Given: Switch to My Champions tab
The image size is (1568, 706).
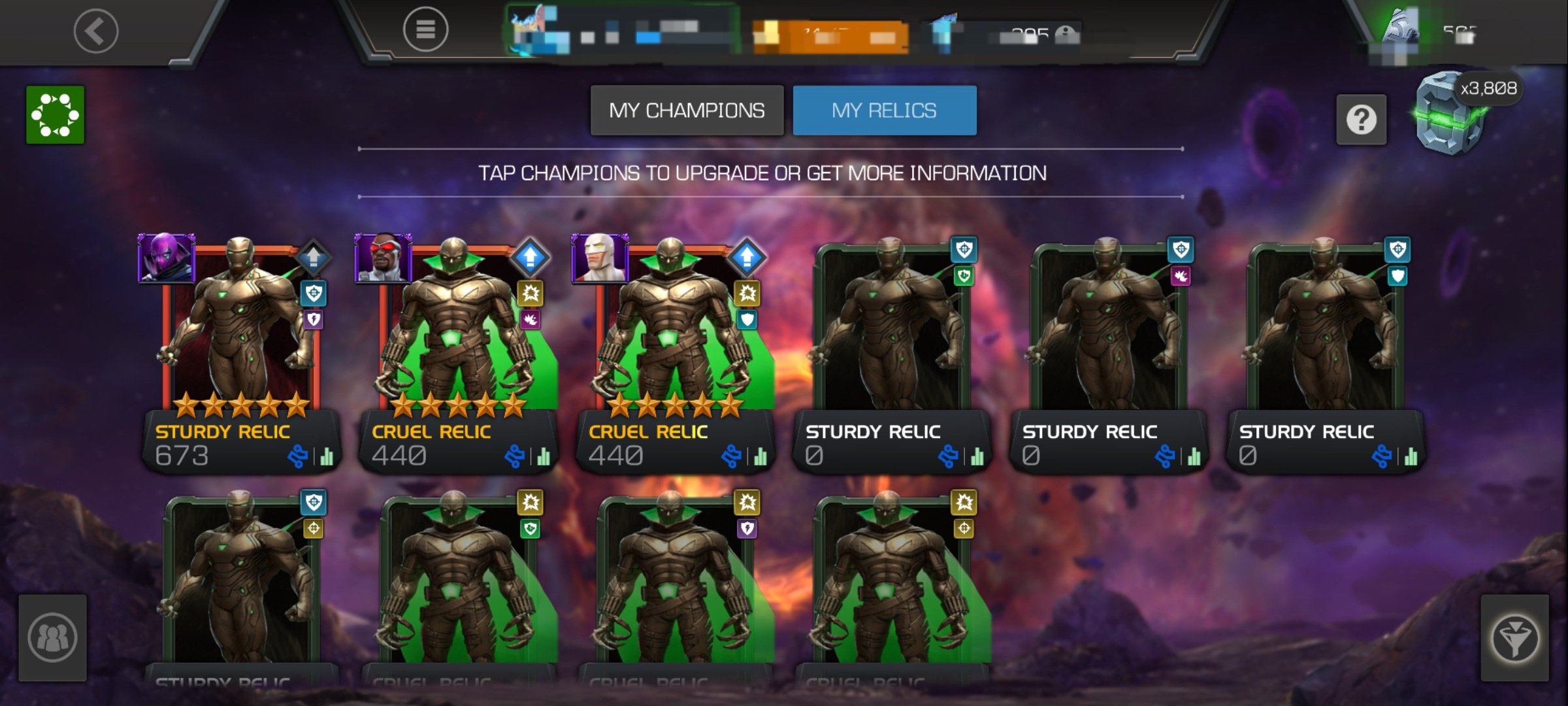Looking at the screenshot, I should tap(687, 110).
